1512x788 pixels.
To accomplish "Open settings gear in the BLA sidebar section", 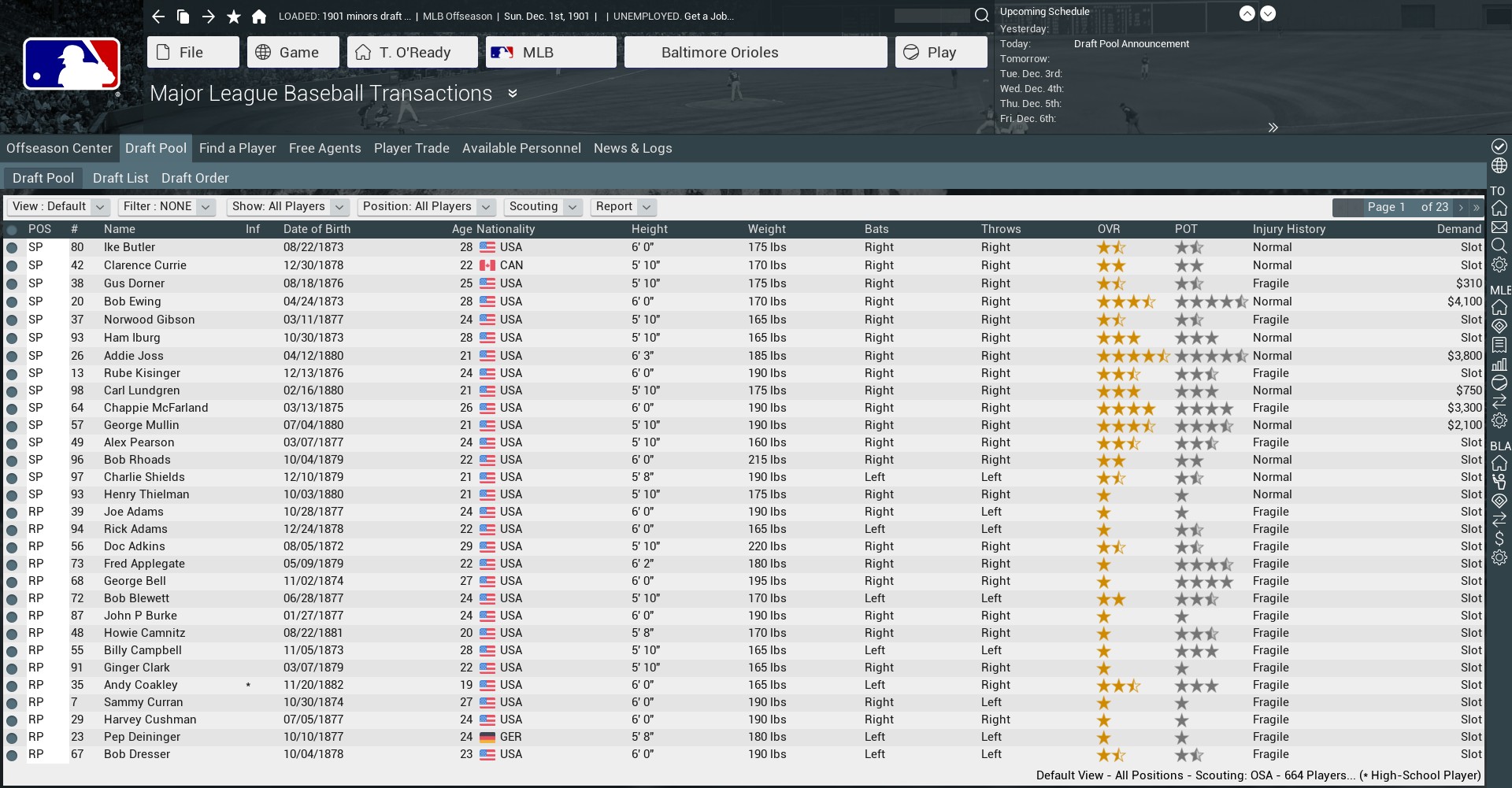I will (1499, 557).
